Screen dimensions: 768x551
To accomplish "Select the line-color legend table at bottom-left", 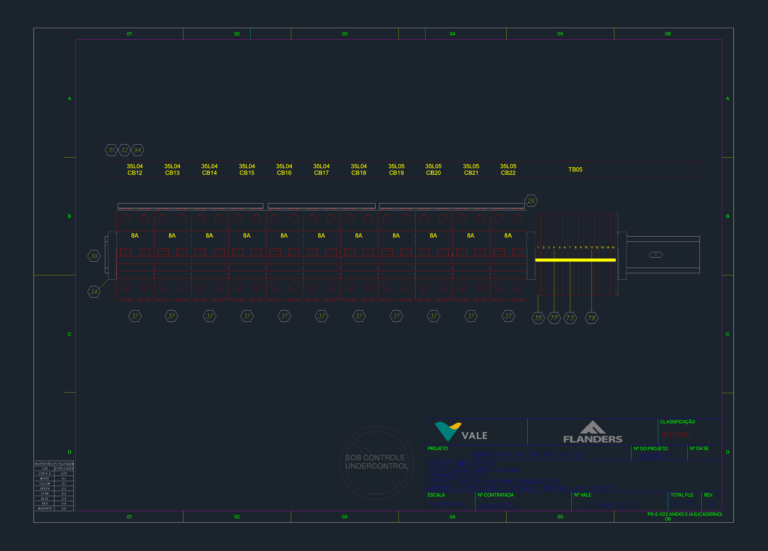I will click(54, 486).
